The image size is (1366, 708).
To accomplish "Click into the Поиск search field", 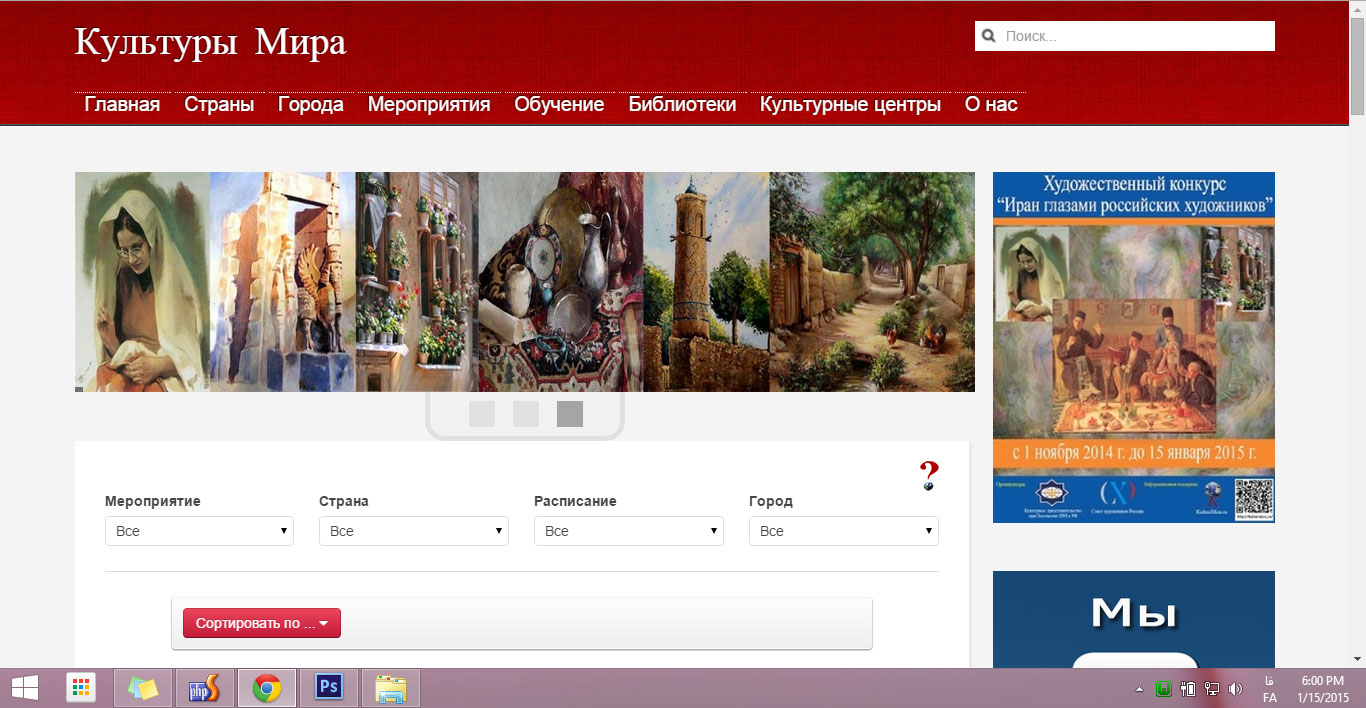I will [1135, 36].
